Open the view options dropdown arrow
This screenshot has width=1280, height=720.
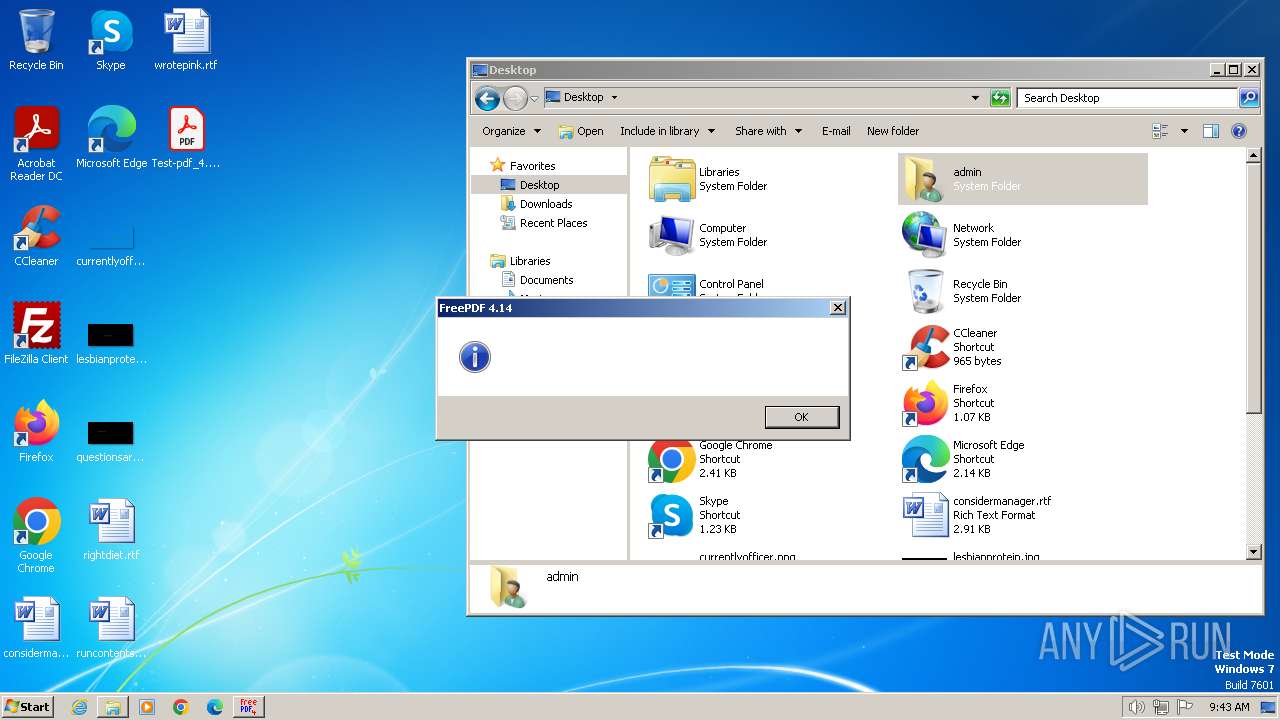[x=1184, y=131]
